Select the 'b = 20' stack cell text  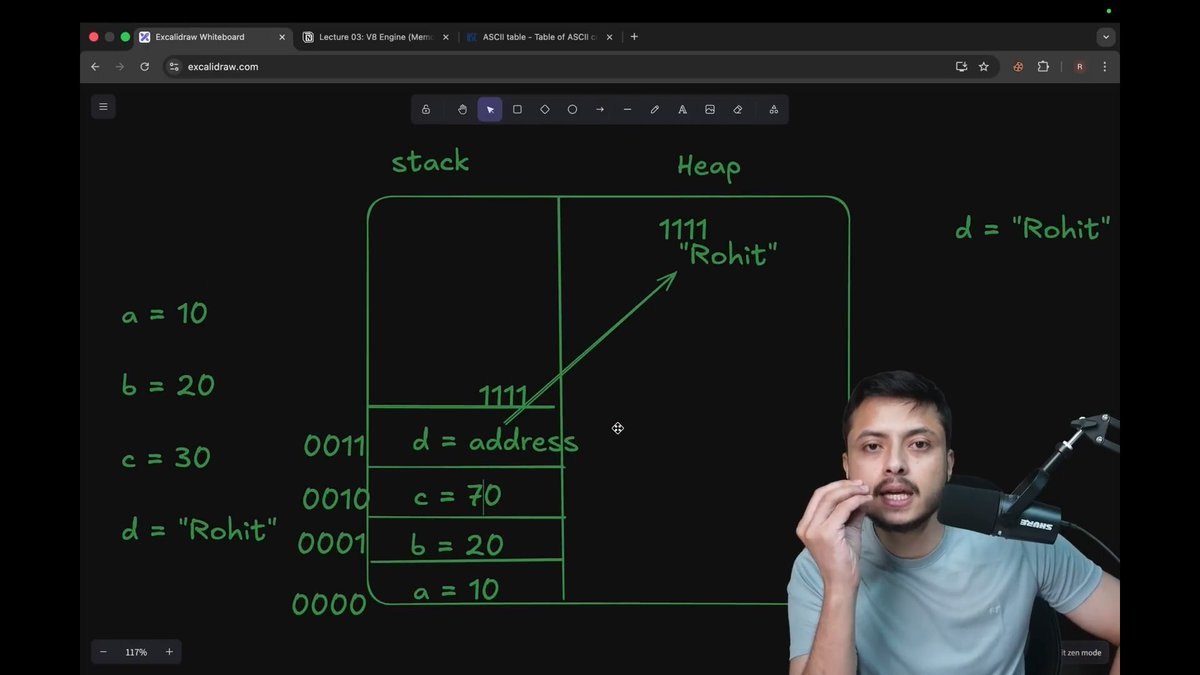point(457,545)
